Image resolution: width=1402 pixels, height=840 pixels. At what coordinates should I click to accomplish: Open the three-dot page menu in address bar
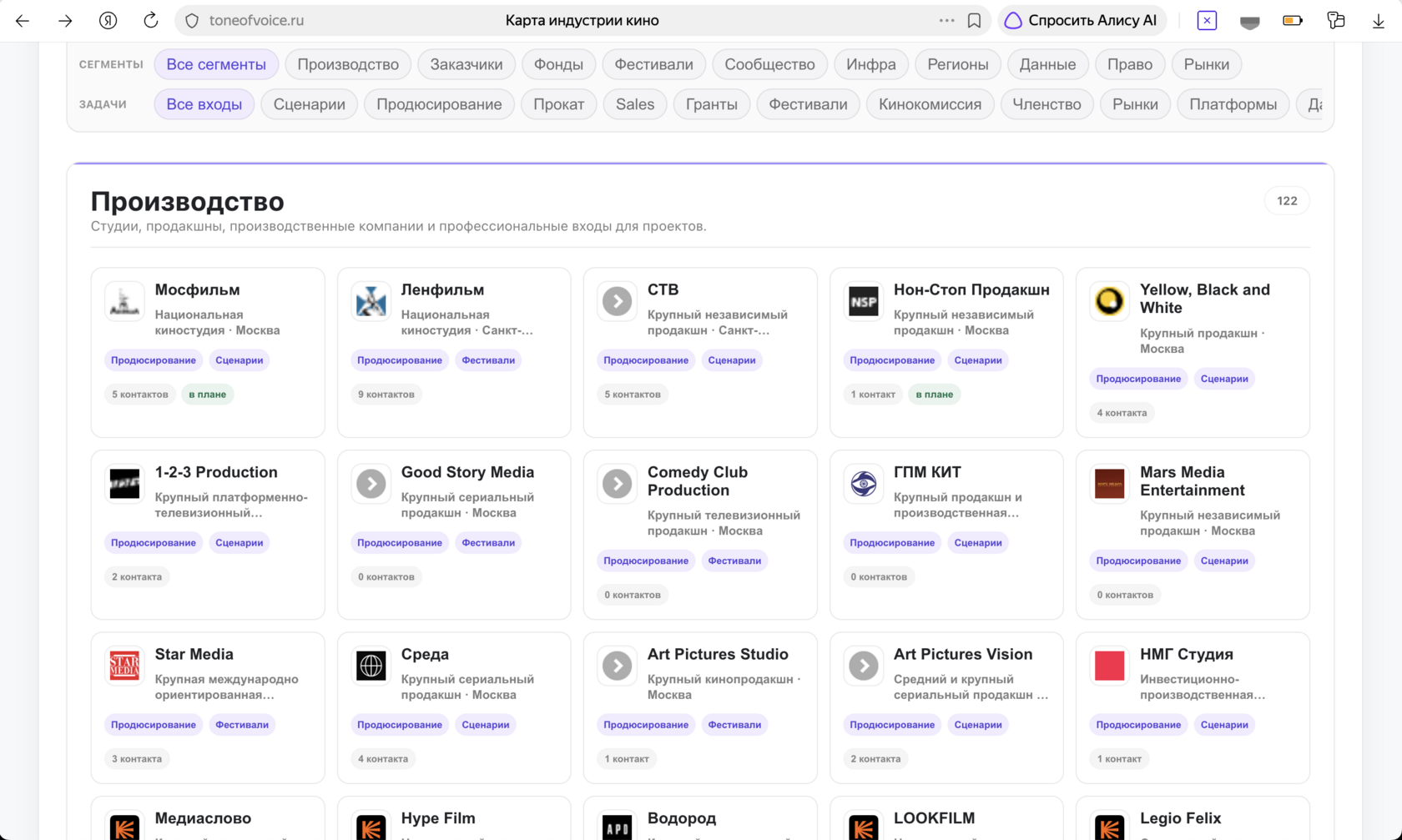946,21
